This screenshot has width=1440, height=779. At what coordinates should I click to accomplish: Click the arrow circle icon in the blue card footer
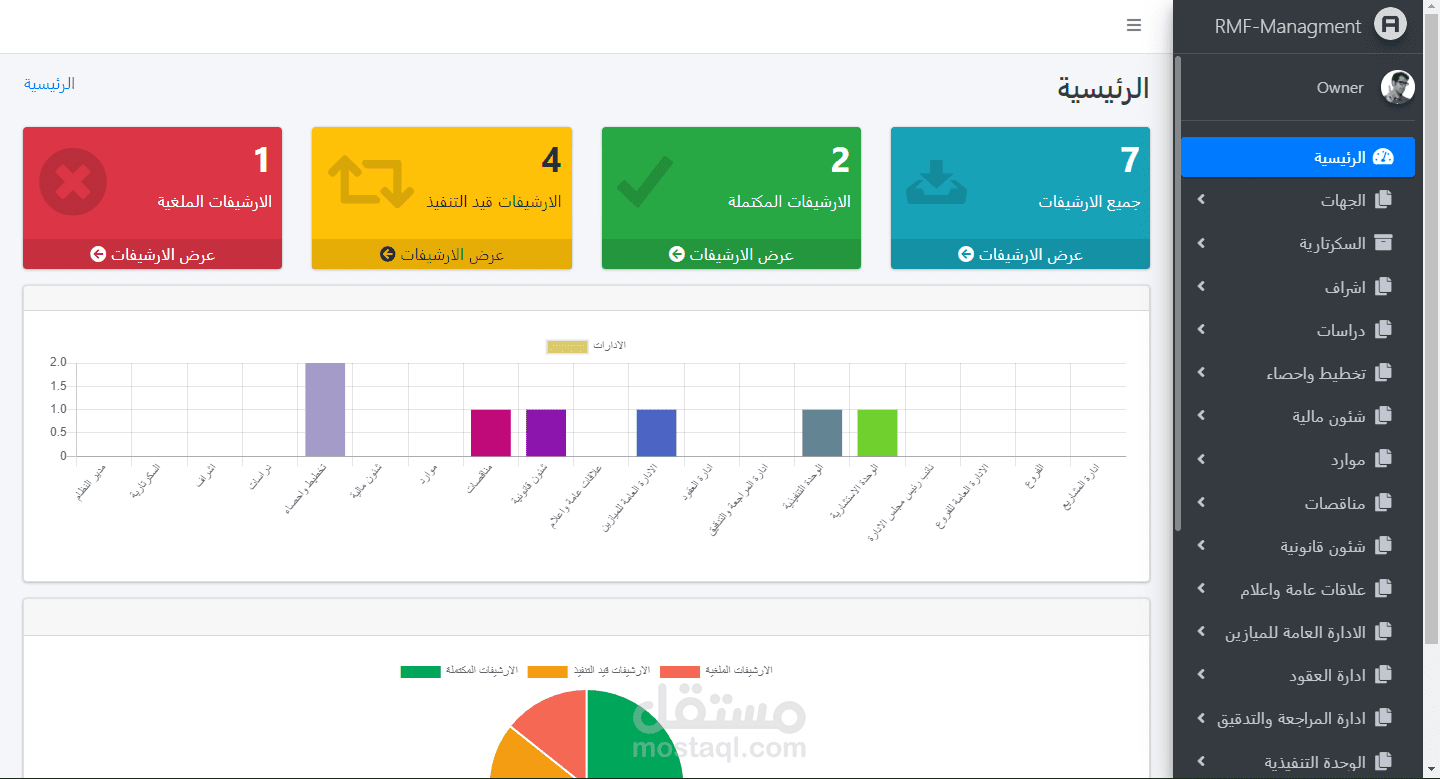pyautogui.click(x=966, y=254)
